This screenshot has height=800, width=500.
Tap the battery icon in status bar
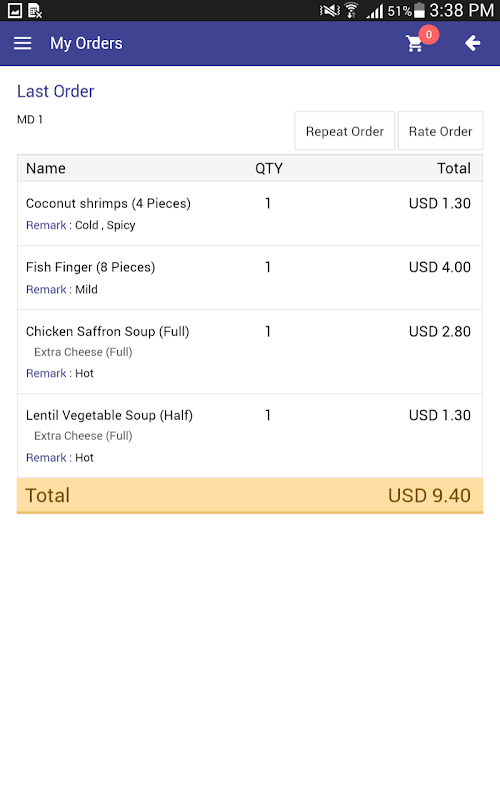click(x=419, y=10)
